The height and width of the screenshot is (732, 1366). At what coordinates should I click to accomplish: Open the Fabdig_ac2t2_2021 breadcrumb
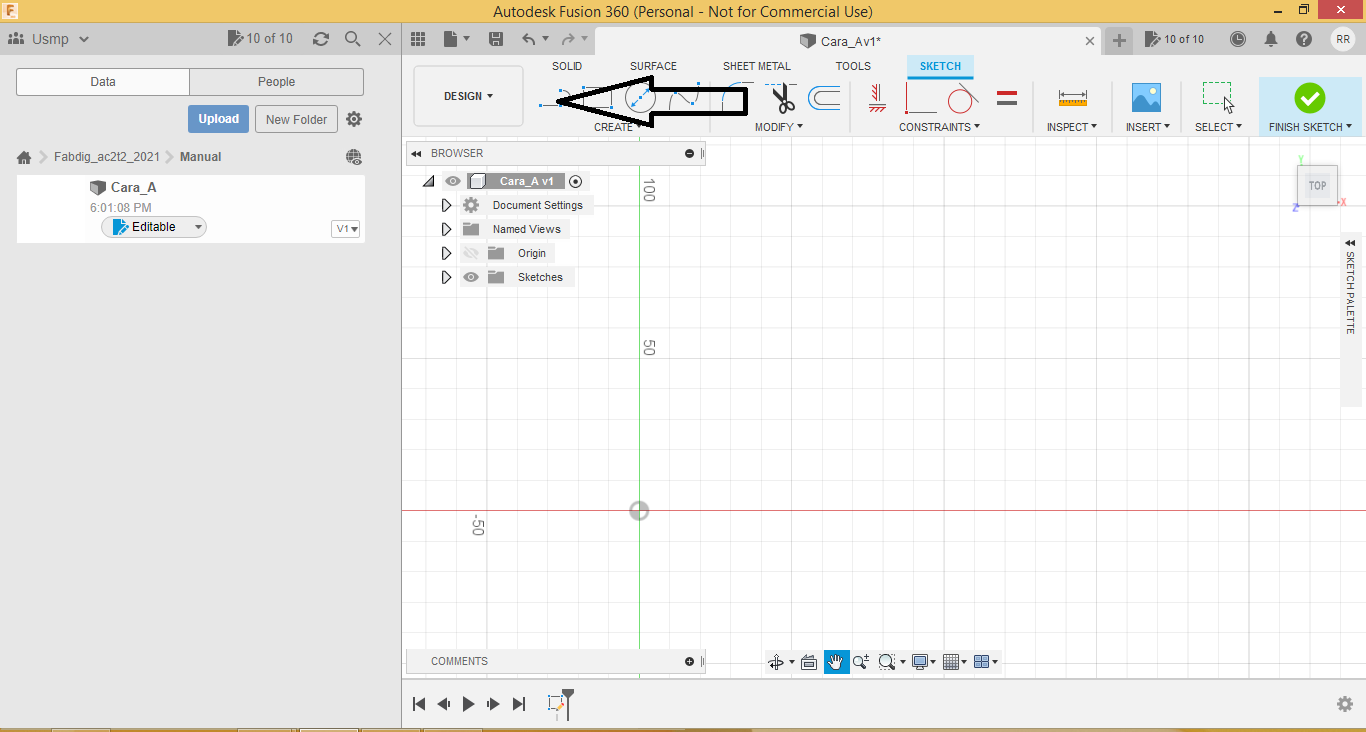click(x=106, y=157)
